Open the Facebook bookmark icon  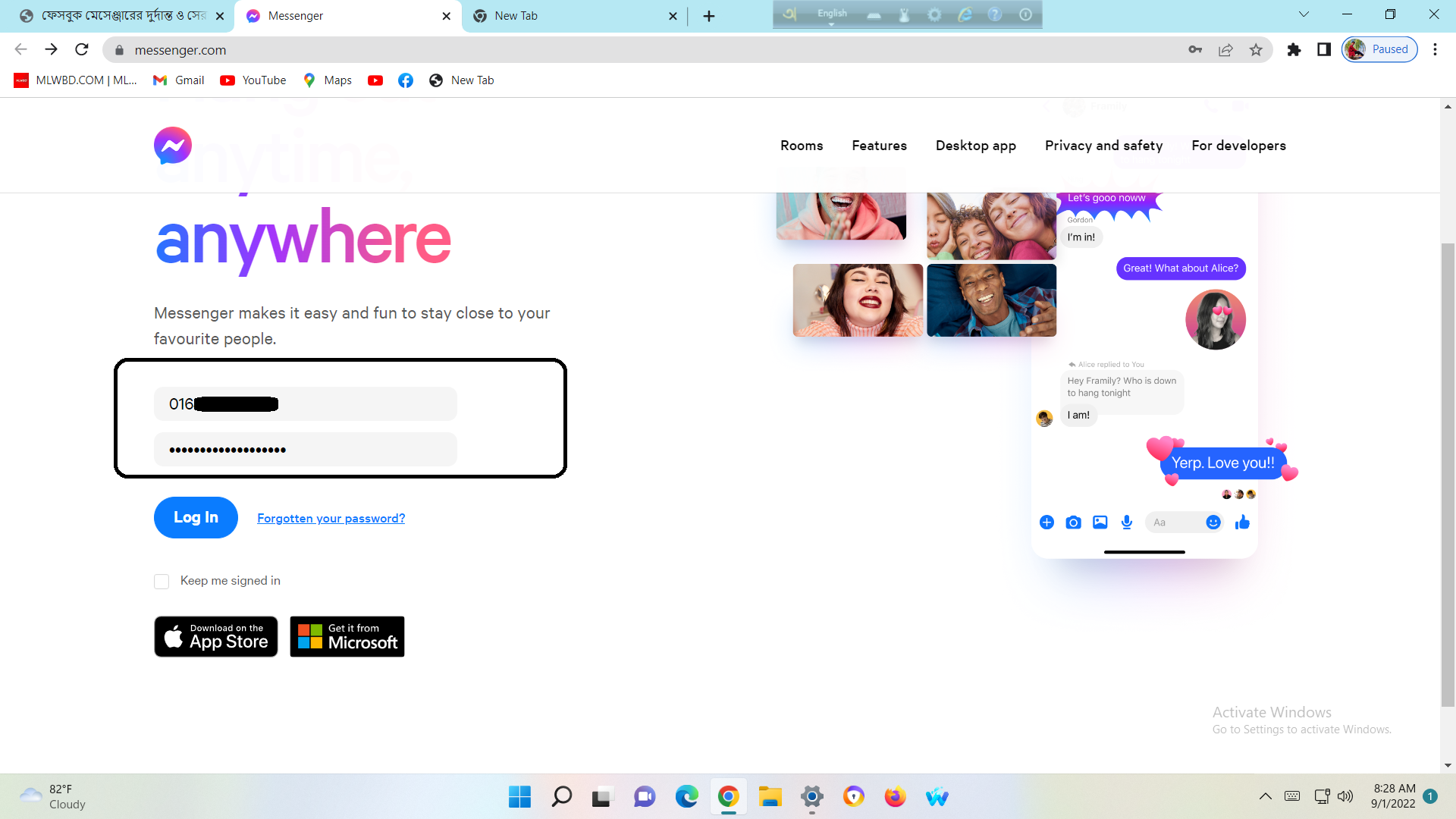tap(406, 80)
